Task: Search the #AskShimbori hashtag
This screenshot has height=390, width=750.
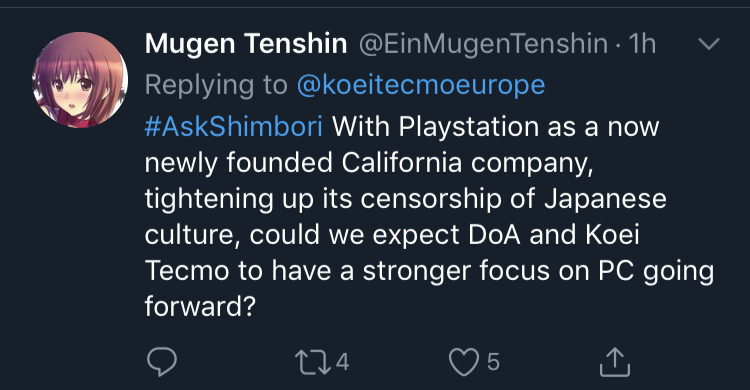Action: click(x=233, y=127)
